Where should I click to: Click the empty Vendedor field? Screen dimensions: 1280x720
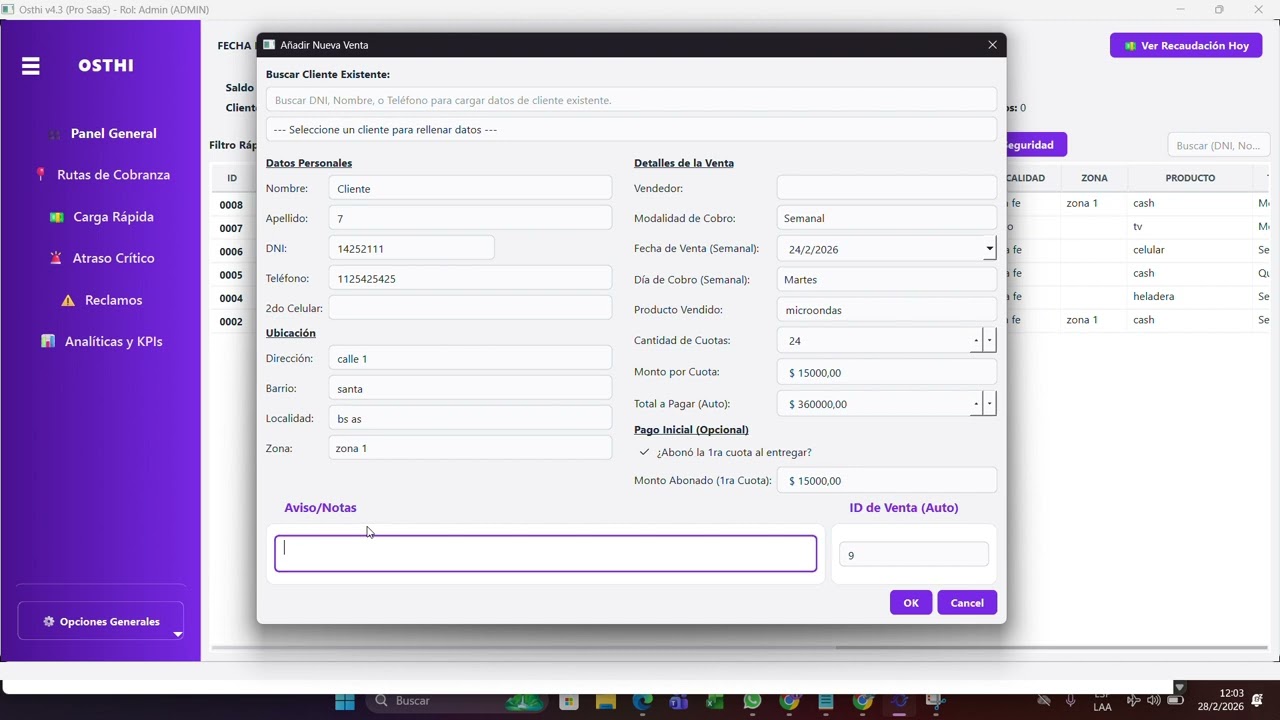(x=886, y=188)
